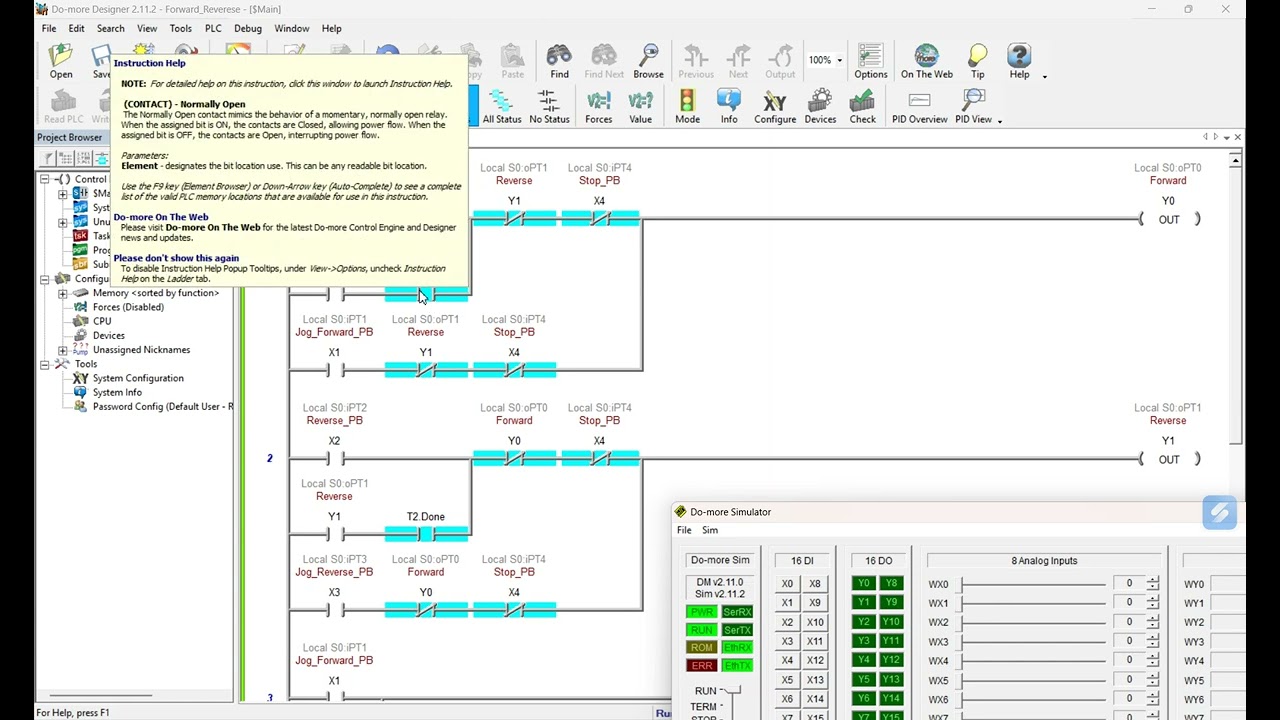Screen dimensions: 1280x720
Task: Click Please don't show this again
Action: coord(176,258)
